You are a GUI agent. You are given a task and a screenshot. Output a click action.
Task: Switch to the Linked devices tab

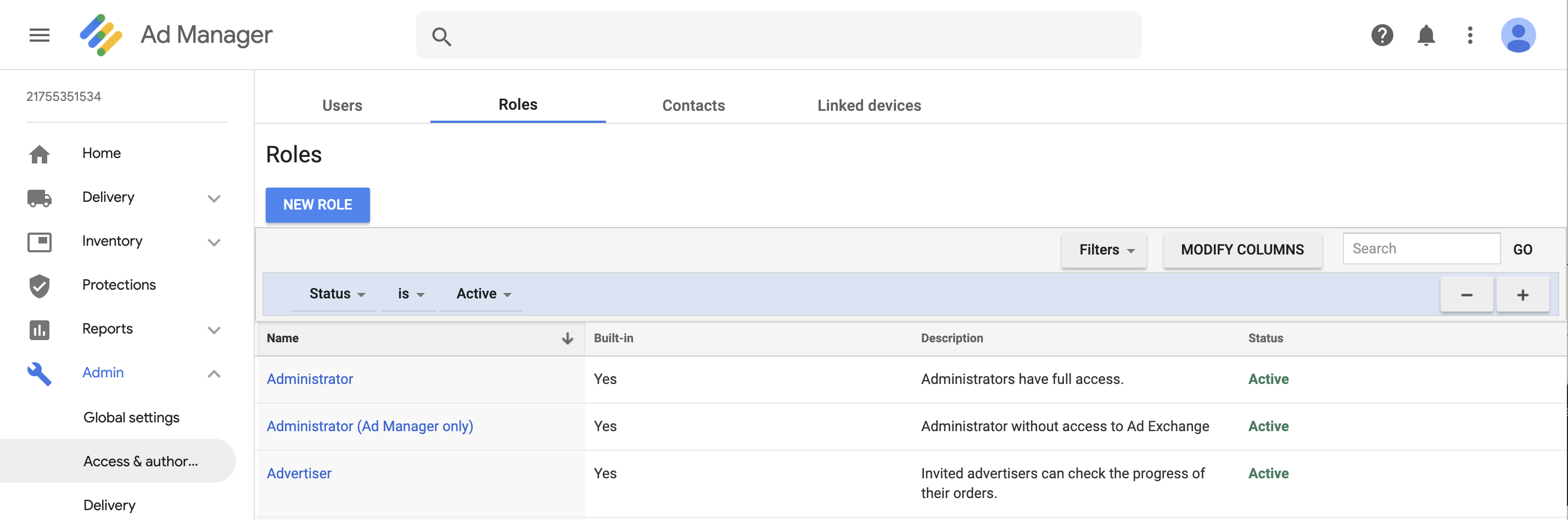click(x=869, y=105)
